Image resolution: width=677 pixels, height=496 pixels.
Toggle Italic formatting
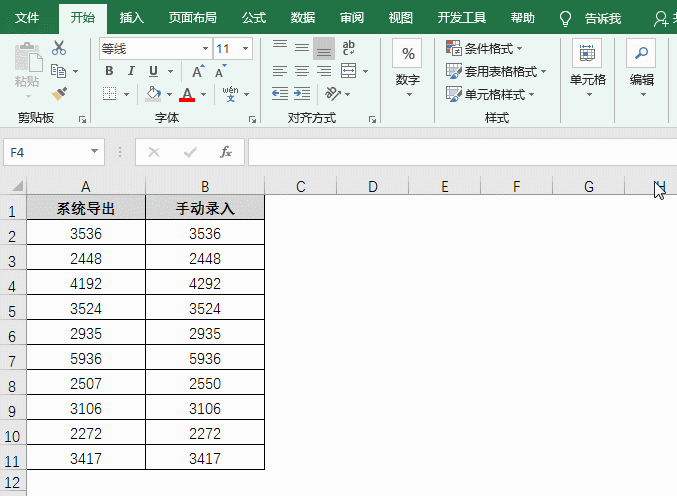pos(131,71)
